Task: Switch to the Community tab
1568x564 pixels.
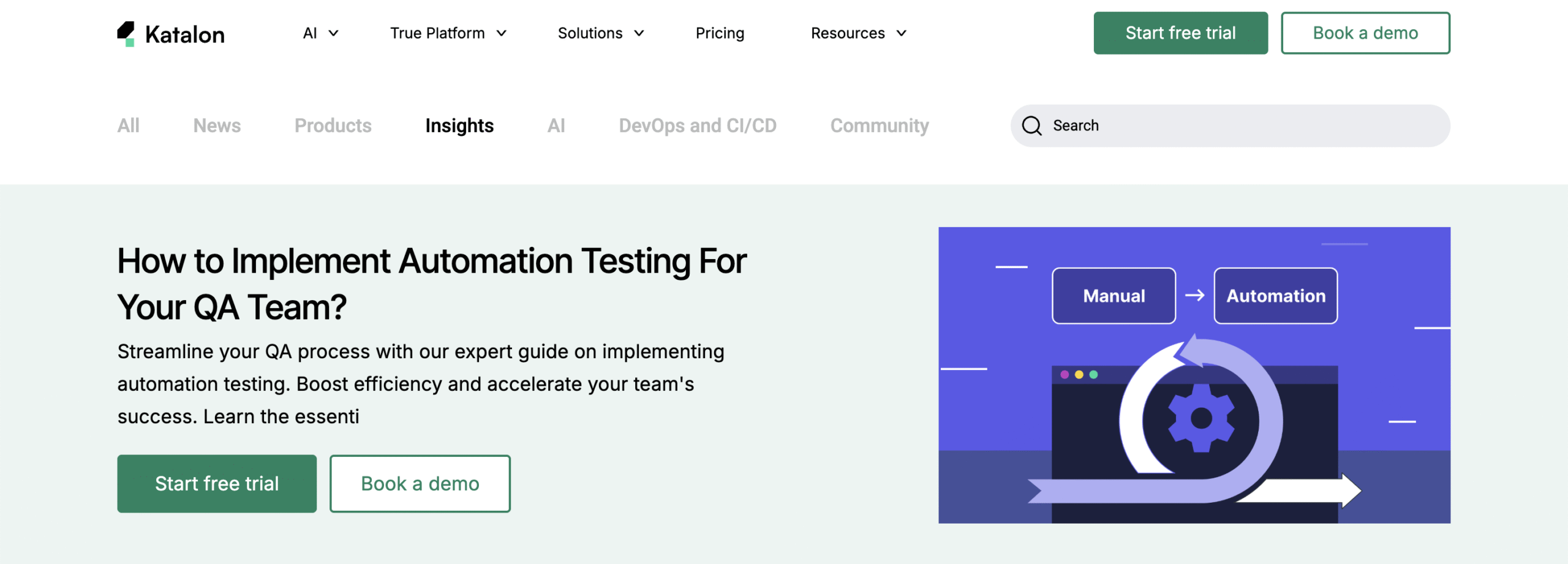Action: tap(879, 126)
